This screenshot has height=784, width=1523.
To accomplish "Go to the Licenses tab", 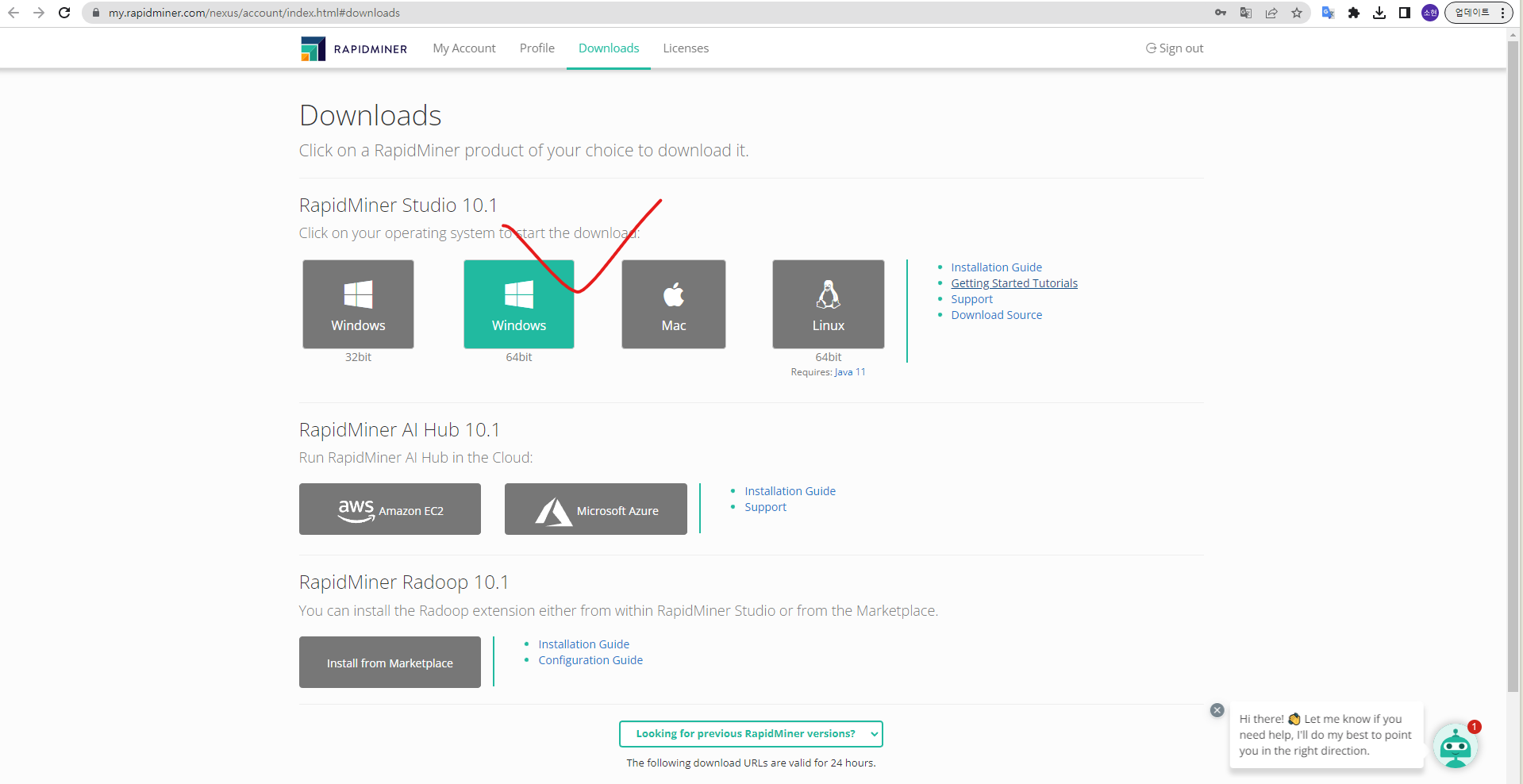I will point(686,48).
